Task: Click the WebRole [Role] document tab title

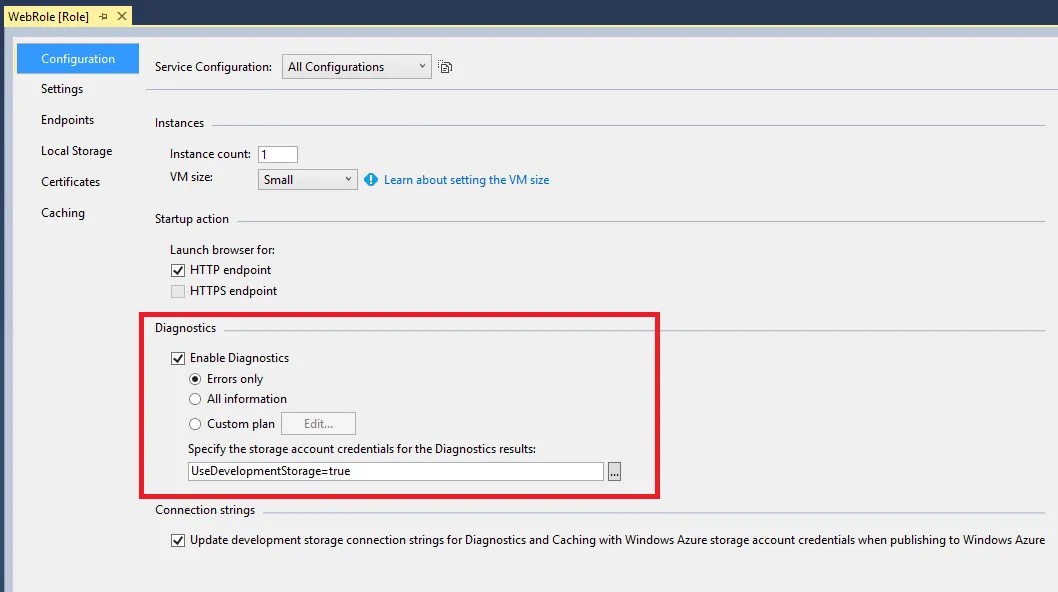Action: [x=49, y=16]
